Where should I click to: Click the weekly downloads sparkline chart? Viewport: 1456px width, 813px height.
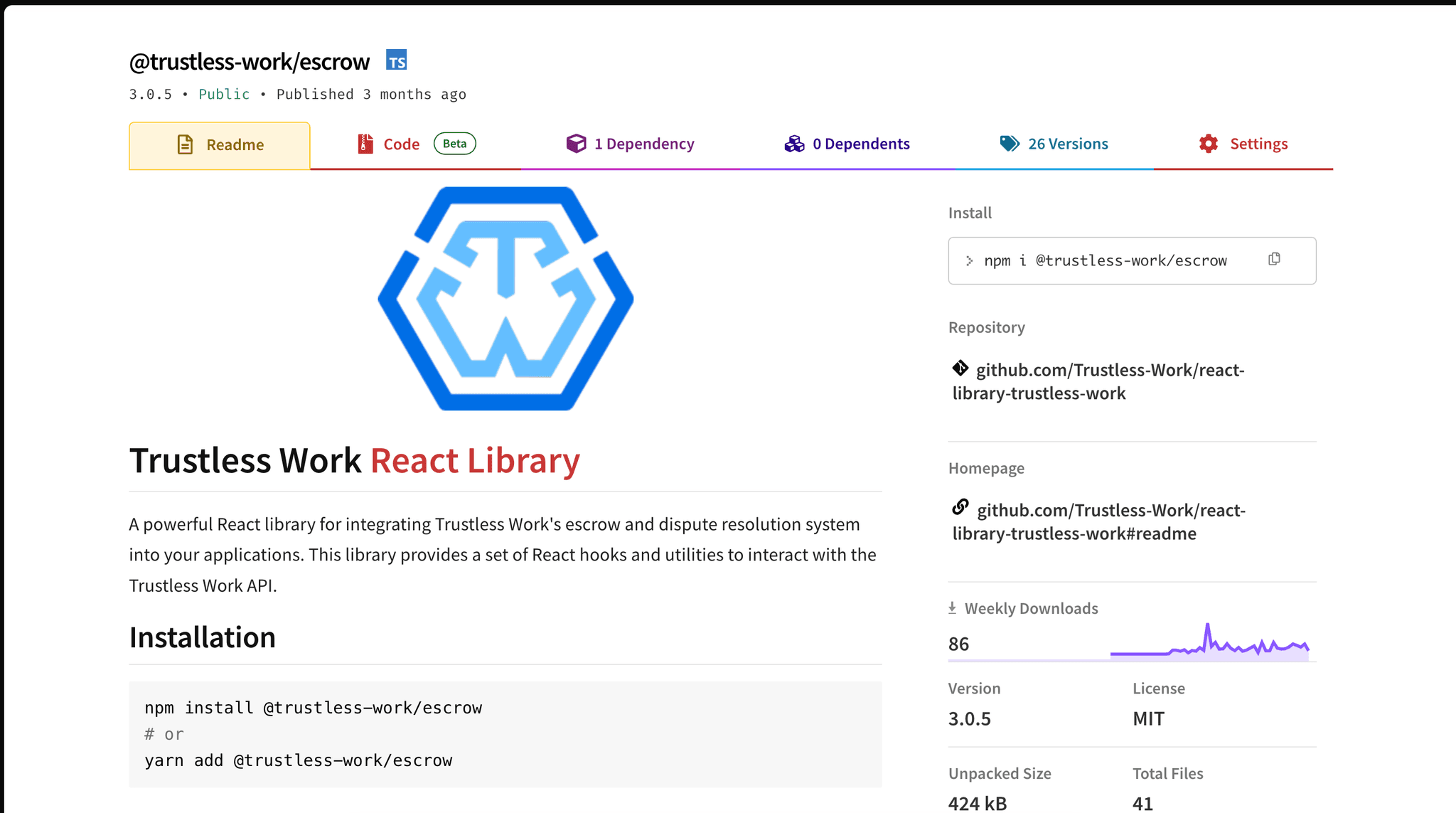pos(1209,642)
